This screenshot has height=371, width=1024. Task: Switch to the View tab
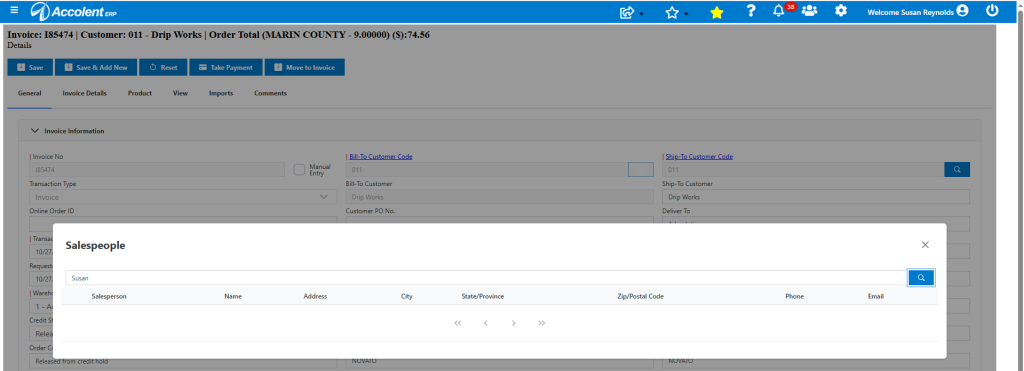(180, 93)
